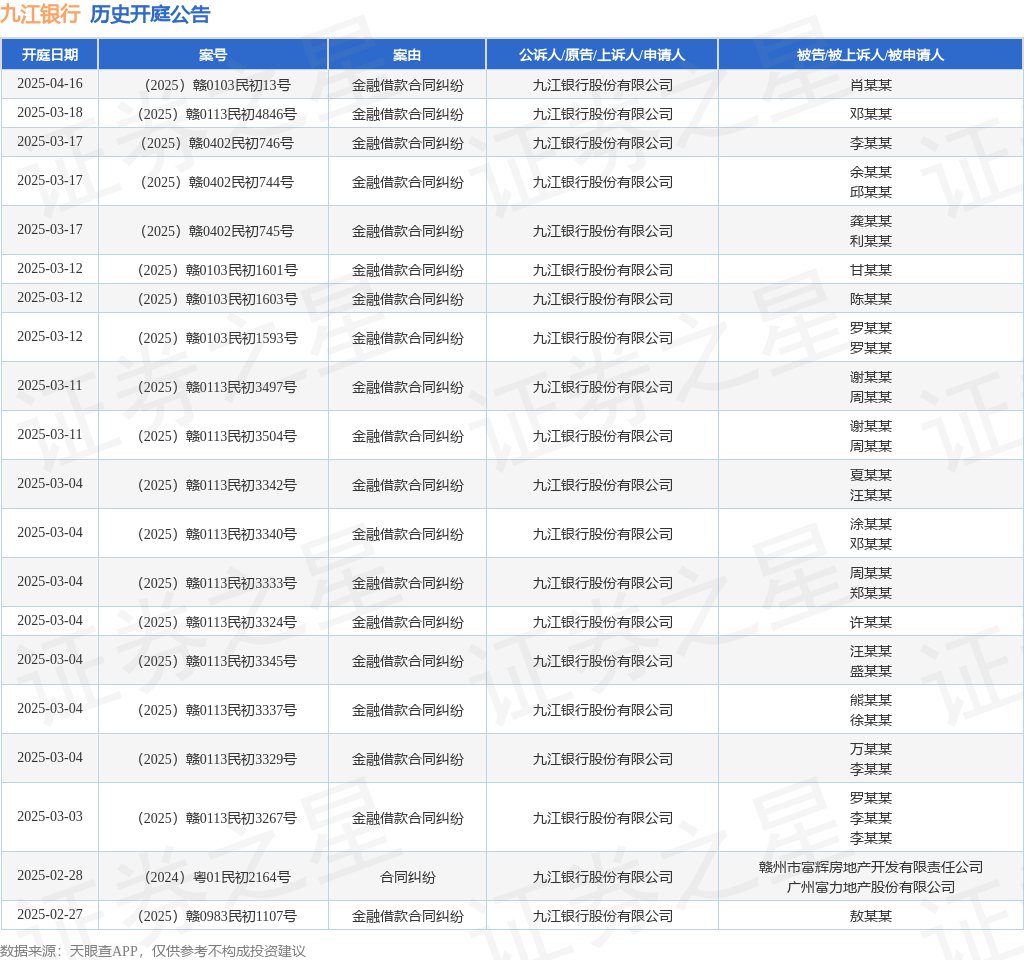Viewport: 1024px width, 960px height.
Task: Select the 案由 column header
Action: coord(407,55)
